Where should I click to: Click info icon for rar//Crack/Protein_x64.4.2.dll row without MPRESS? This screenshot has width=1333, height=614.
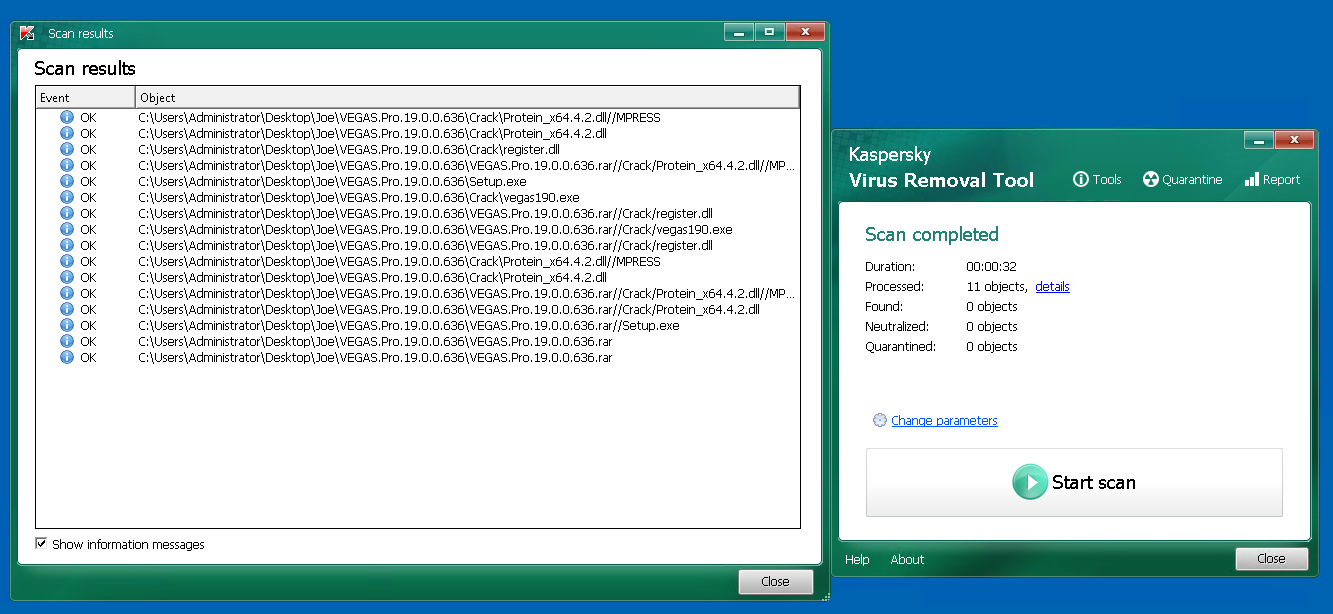coord(67,309)
